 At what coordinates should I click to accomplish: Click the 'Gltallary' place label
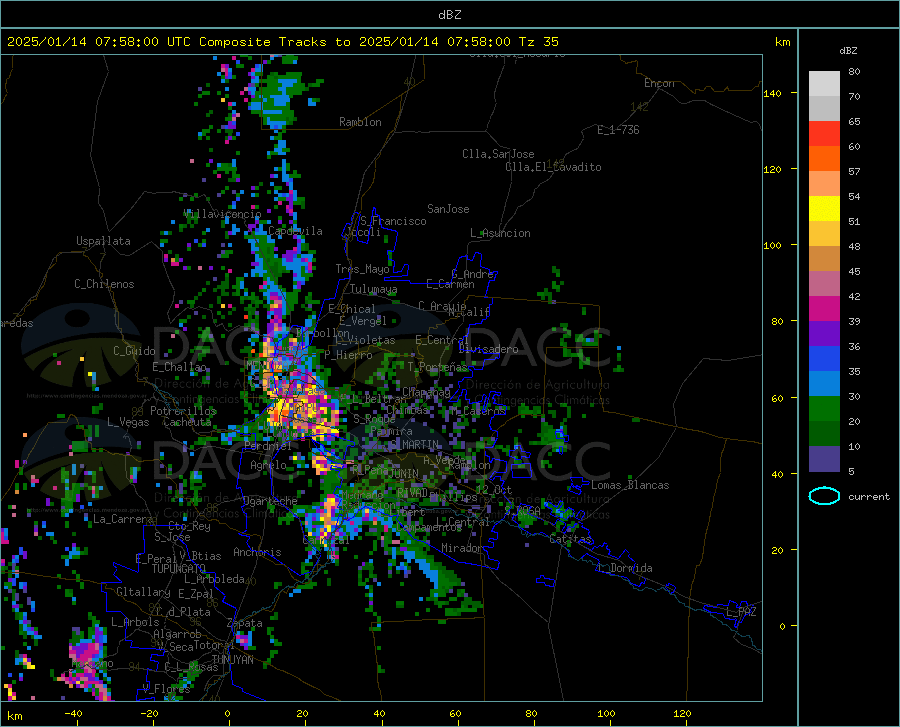143,592
